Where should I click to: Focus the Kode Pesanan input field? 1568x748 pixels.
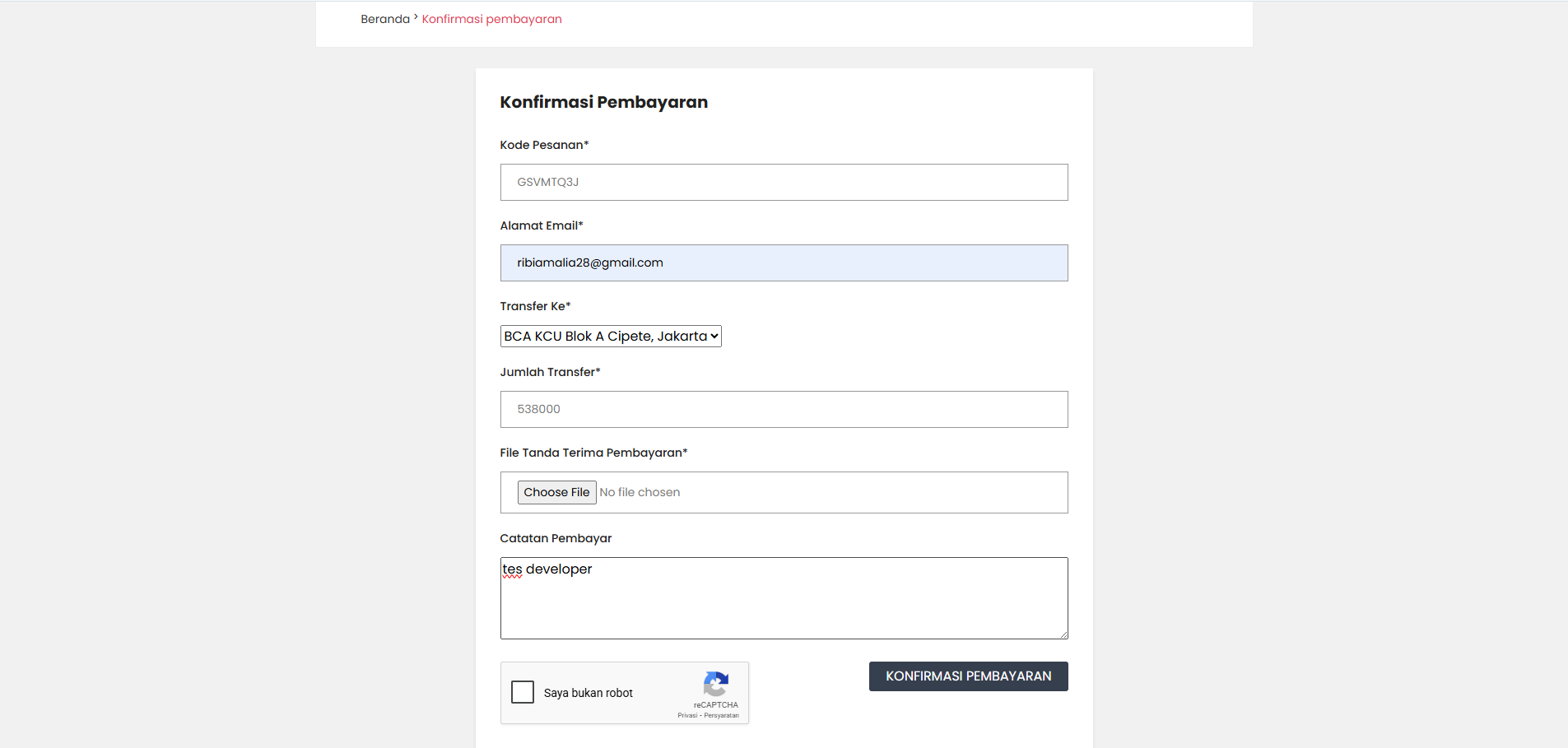pyautogui.click(x=784, y=182)
